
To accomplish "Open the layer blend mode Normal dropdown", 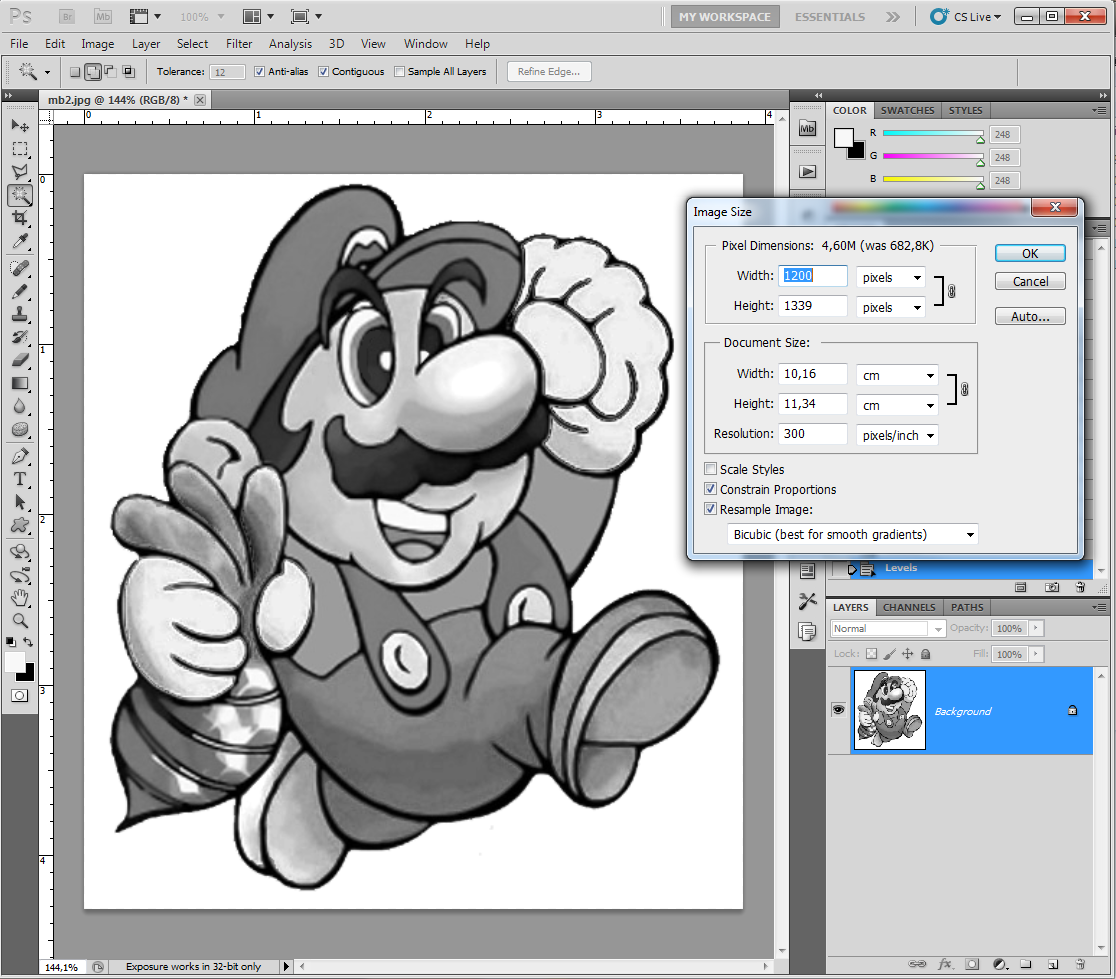I will click(x=887, y=629).
